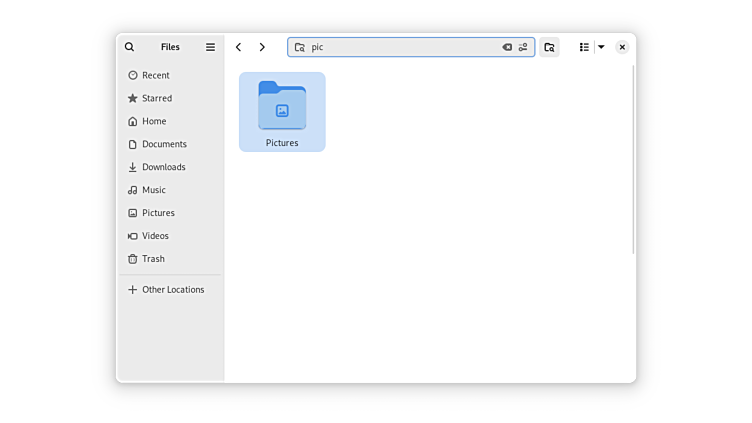
Task: Open the hamburger main menu
Action: pyautogui.click(x=210, y=47)
